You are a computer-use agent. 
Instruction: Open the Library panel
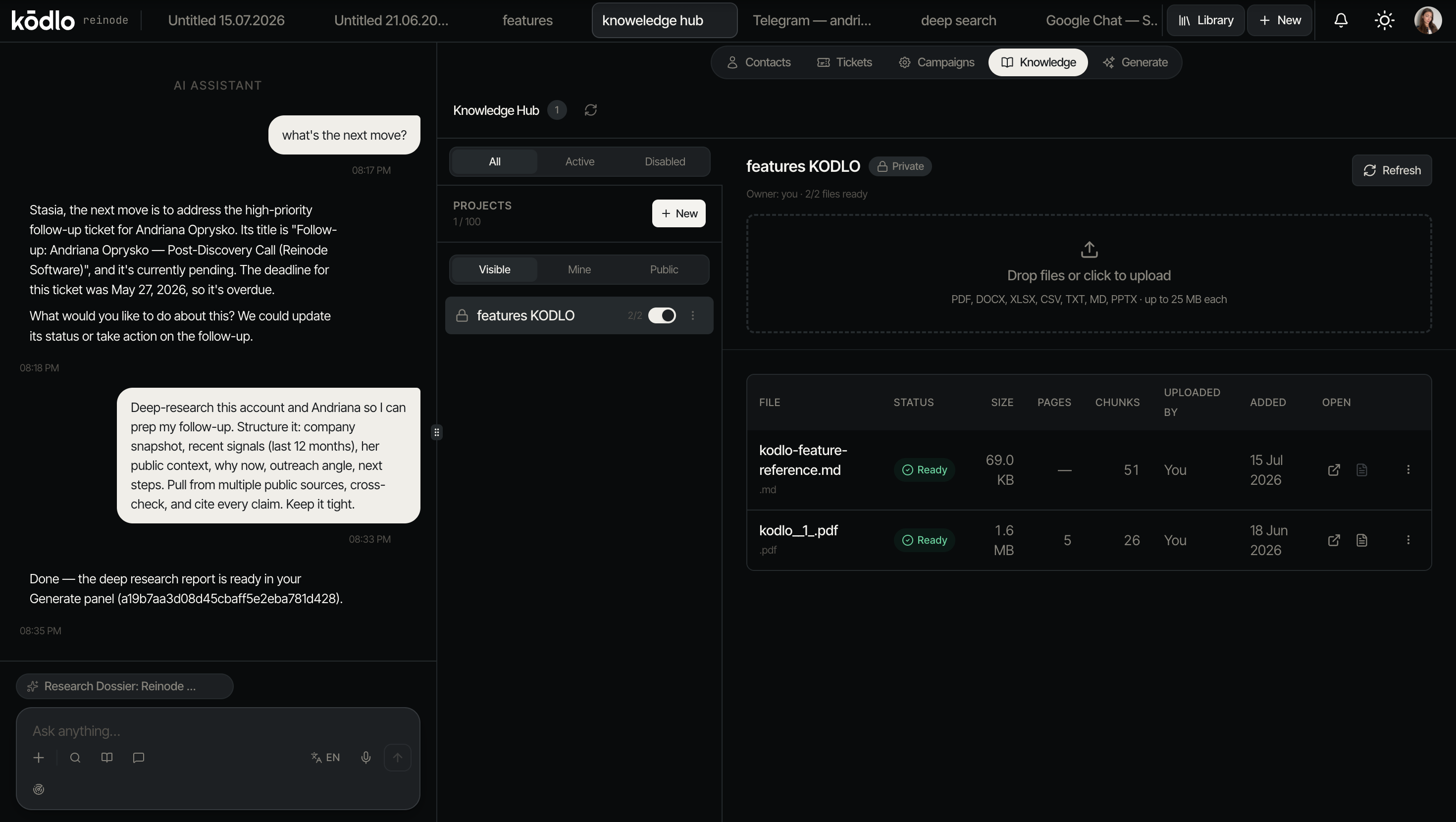pyautogui.click(x=1205, y=20)
